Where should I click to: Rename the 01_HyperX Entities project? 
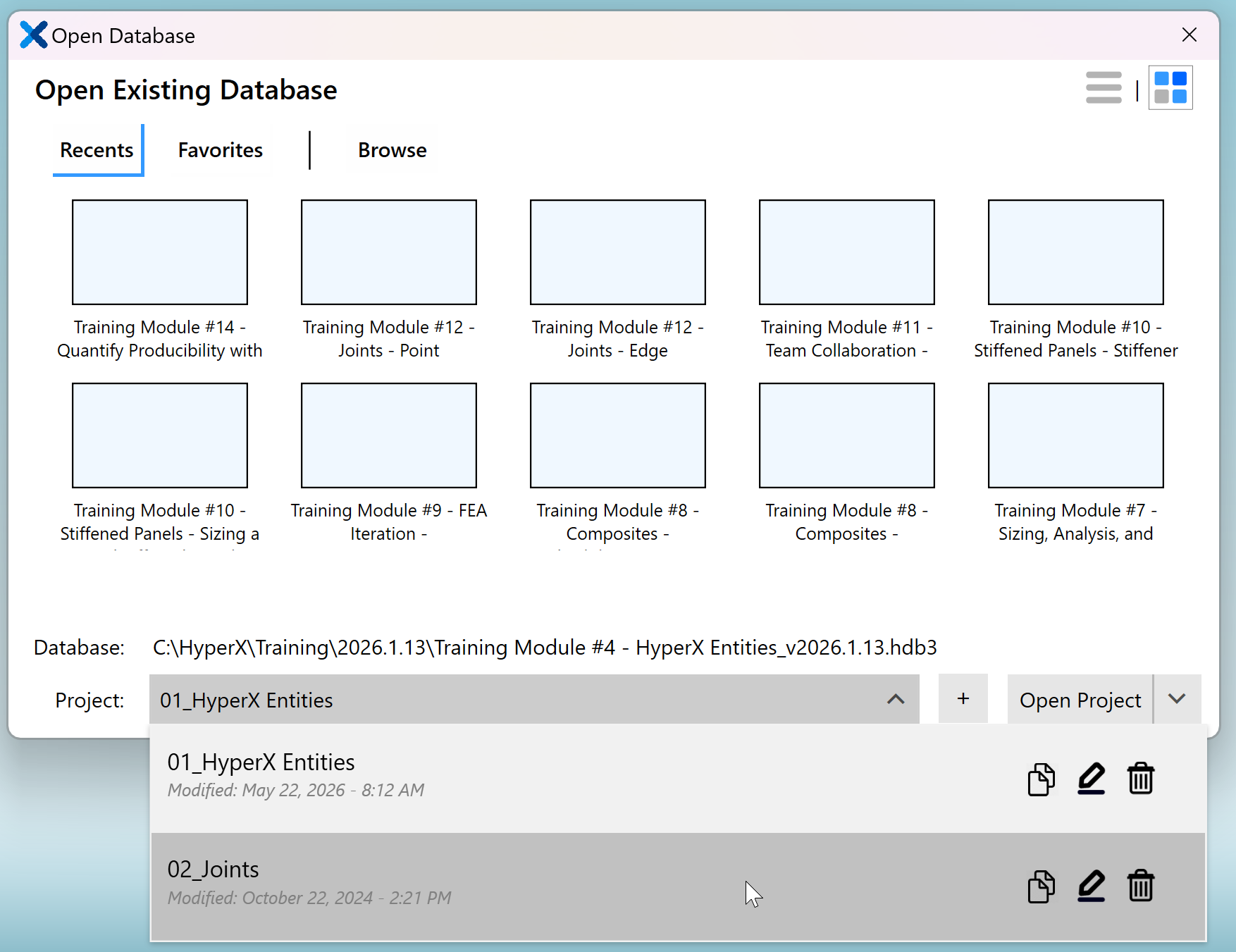point(1091,779)
